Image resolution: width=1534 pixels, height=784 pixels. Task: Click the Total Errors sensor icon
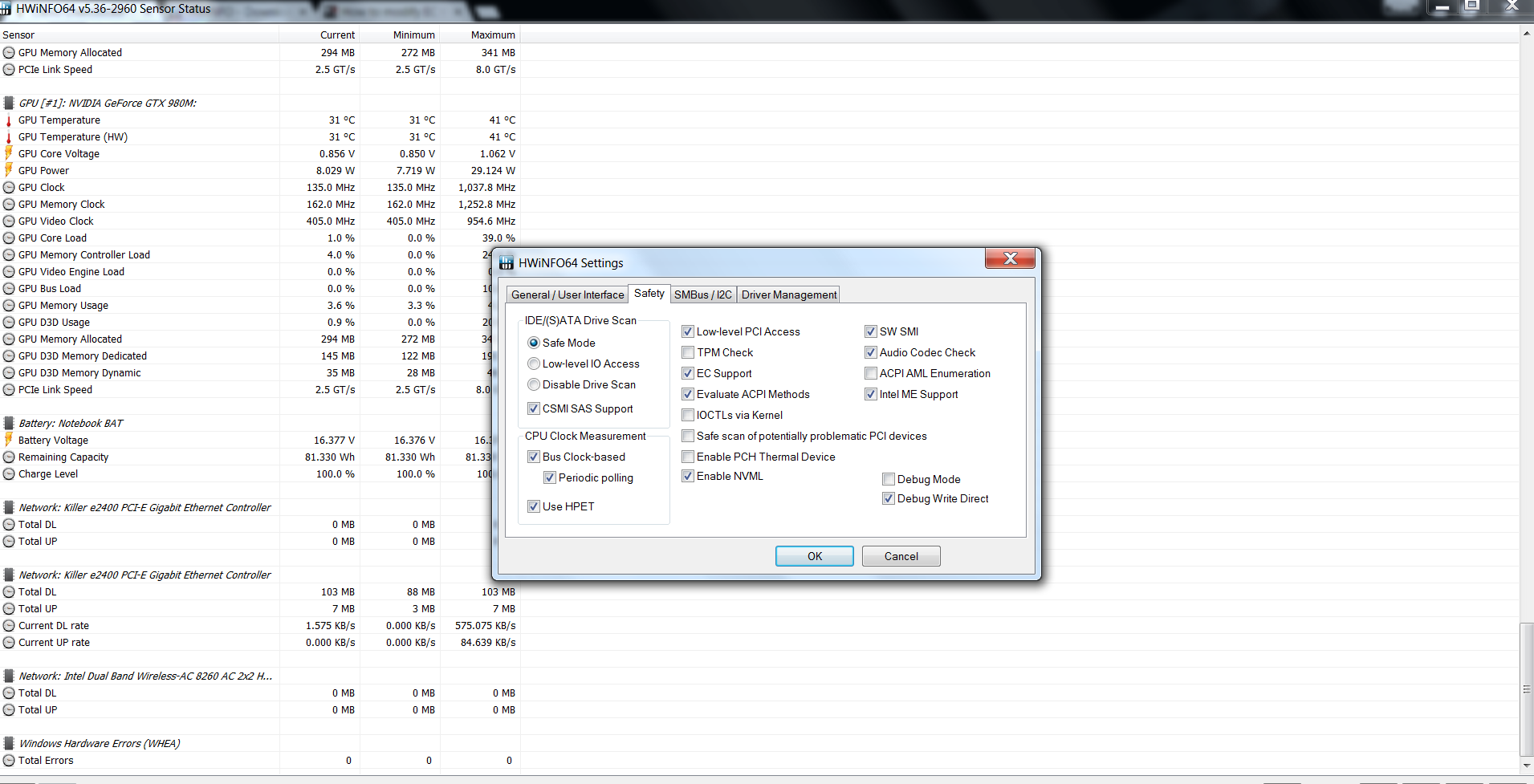tap(9, 761)
